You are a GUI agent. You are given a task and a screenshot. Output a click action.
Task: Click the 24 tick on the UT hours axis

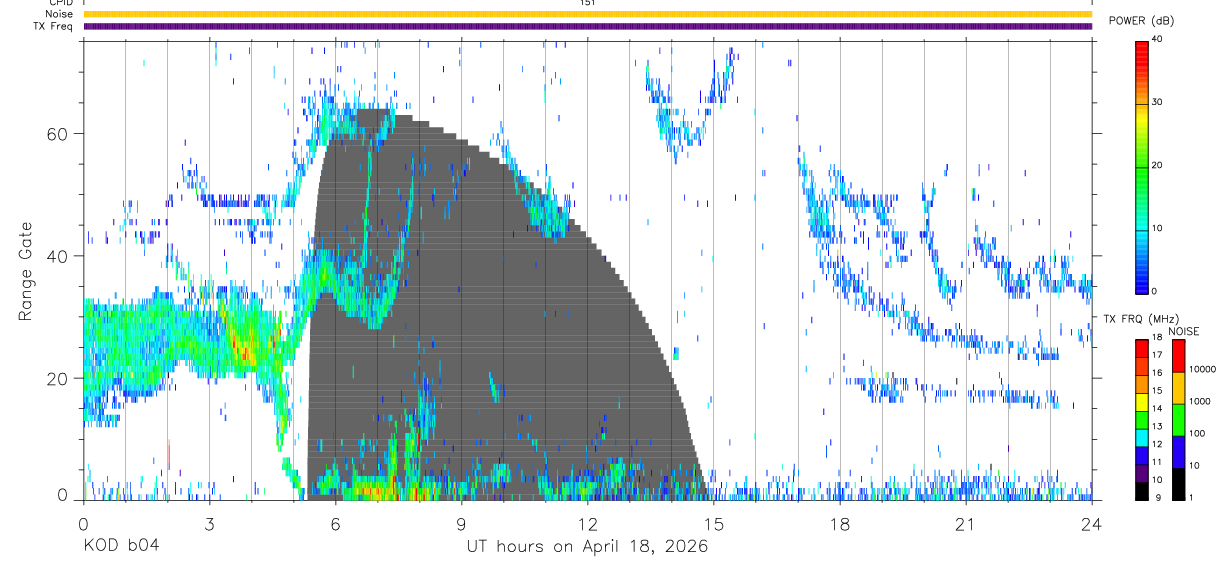[x=1092, y=524]
